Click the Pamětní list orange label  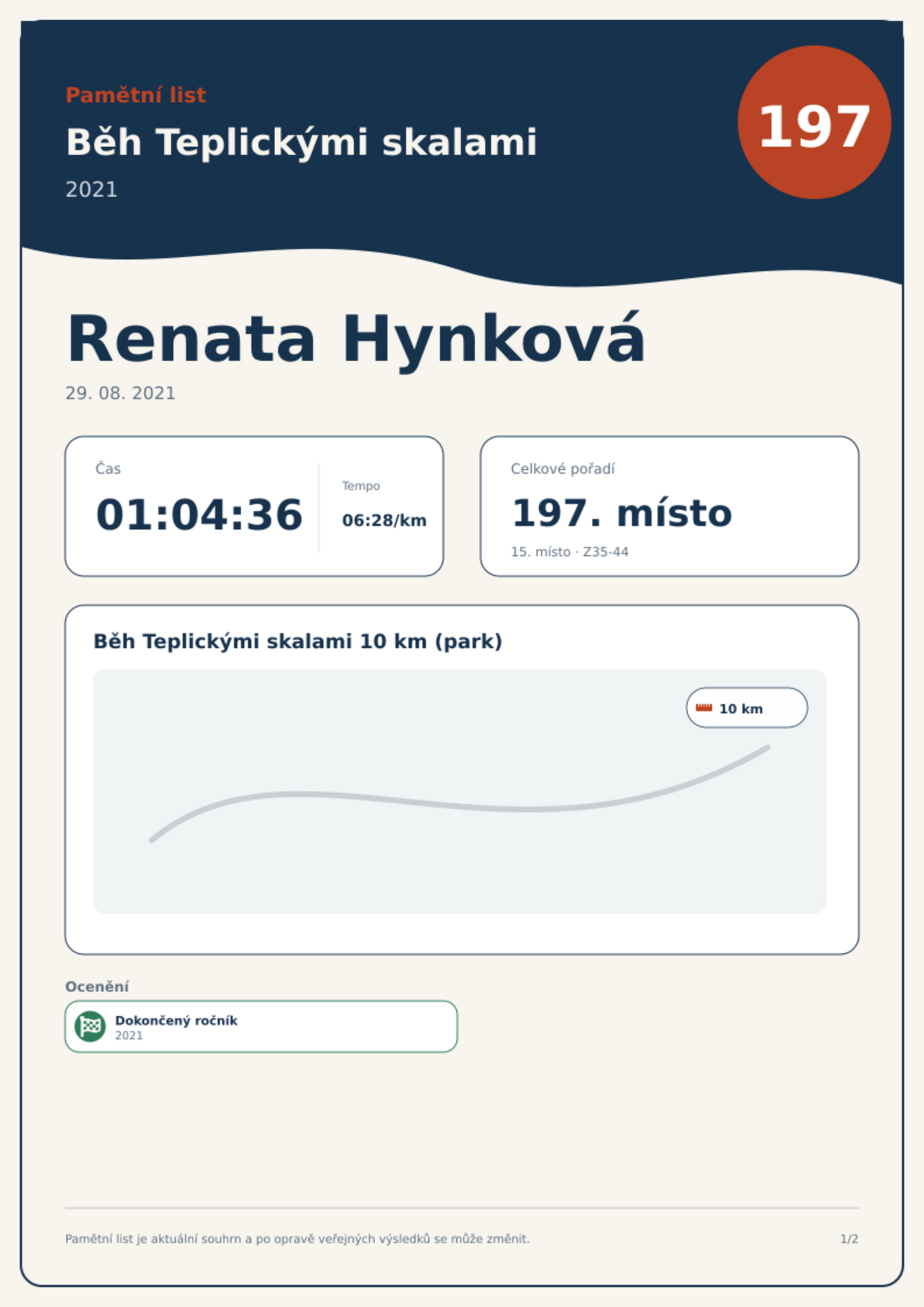click(136, 95)
